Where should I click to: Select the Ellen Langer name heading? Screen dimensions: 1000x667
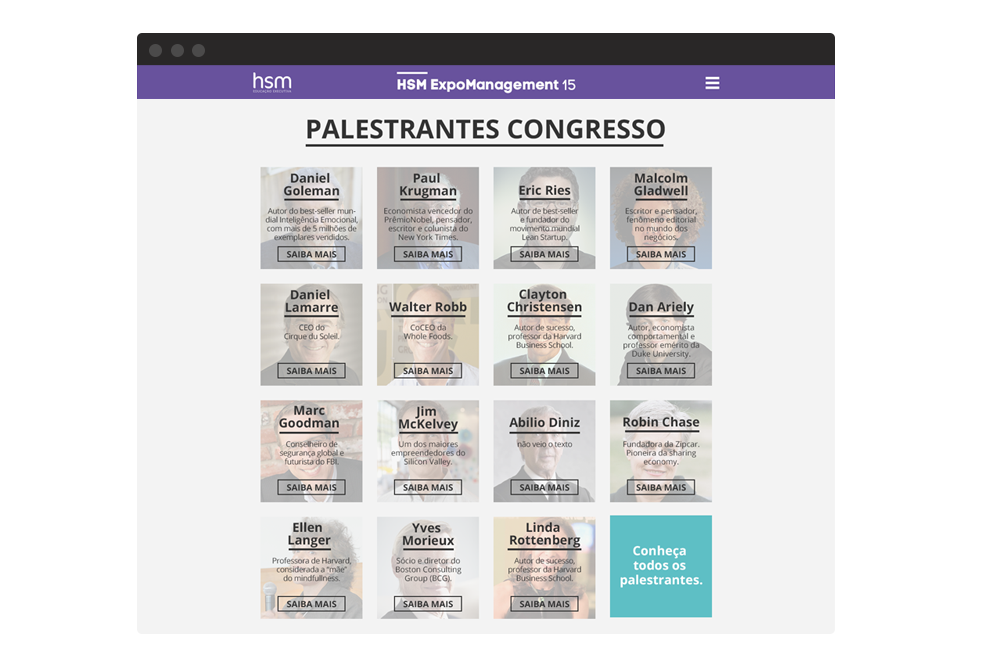click(309, 534)
